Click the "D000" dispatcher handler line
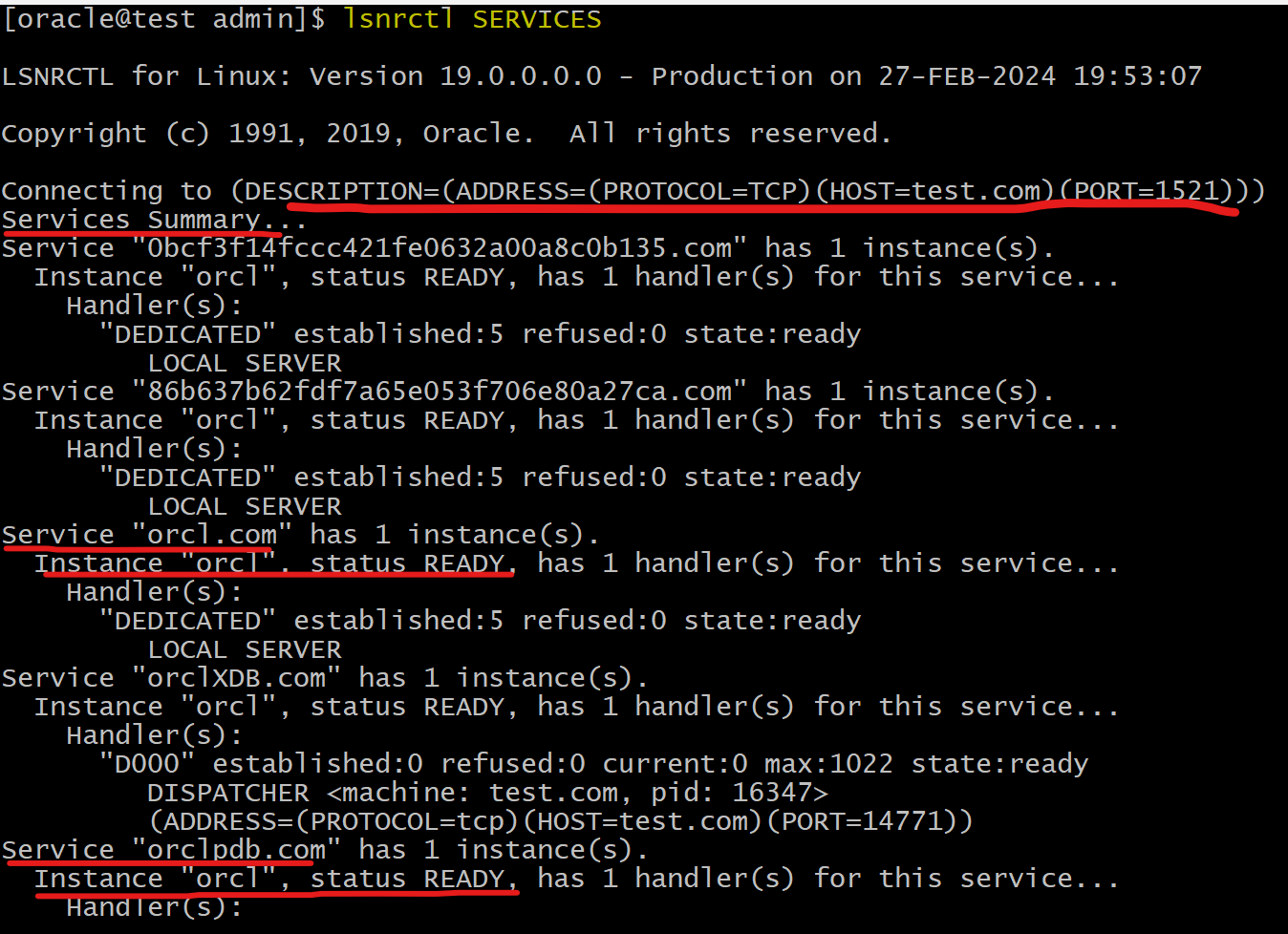The width and height of the screenshot is (1288, 934). tap(593, 764)
